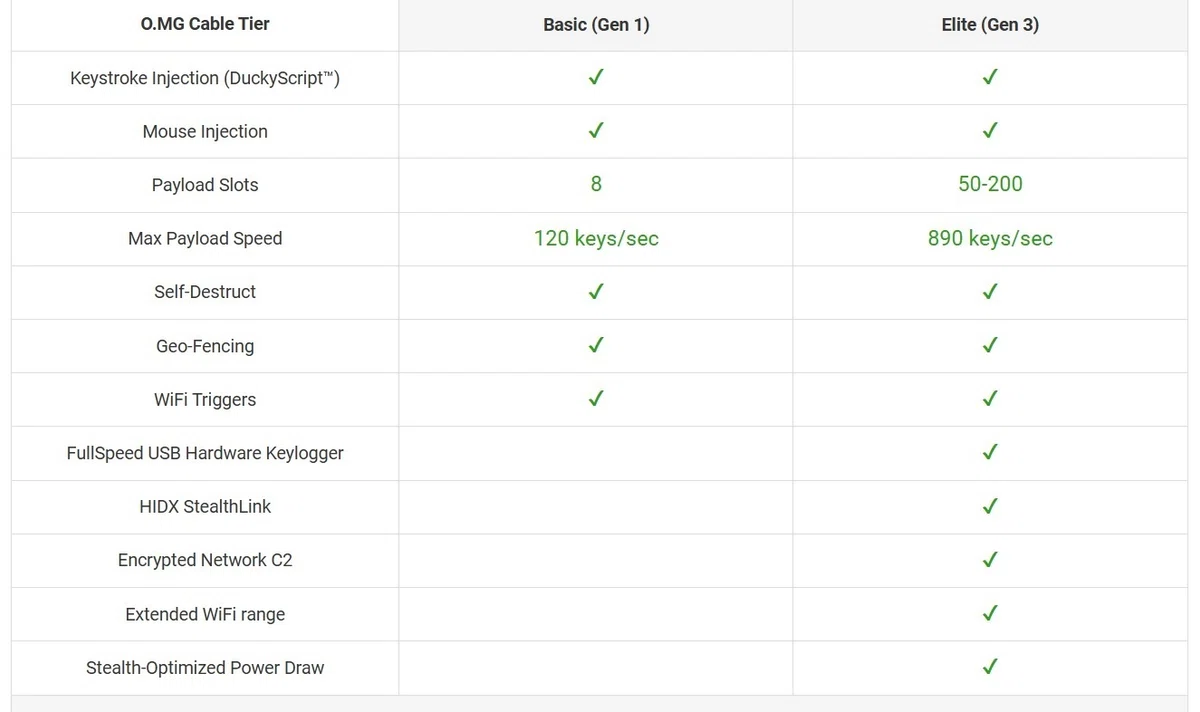The width and height of the screenshot is (1200, 712).
Task: Click Elite checkmark for Extended WiFi range
Action: pyautogui.click(x=990, y=613)
